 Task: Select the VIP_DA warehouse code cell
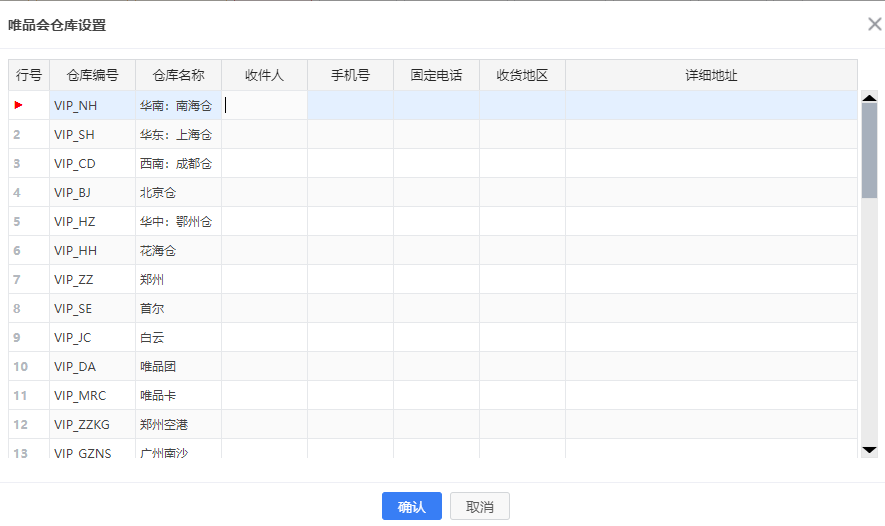click(x=93, y=366)
